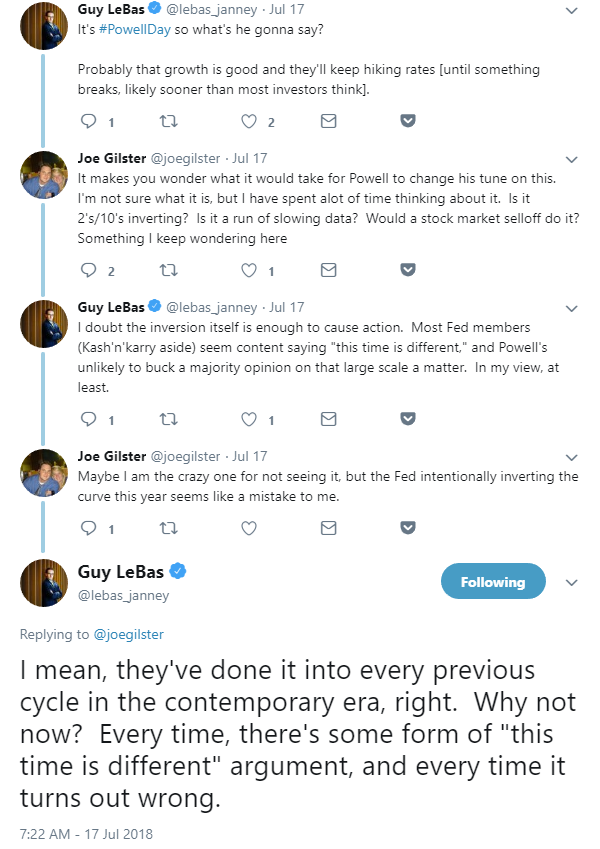
Task: Send the #PowellDay tweet via direct message
Action: point(328,122)
